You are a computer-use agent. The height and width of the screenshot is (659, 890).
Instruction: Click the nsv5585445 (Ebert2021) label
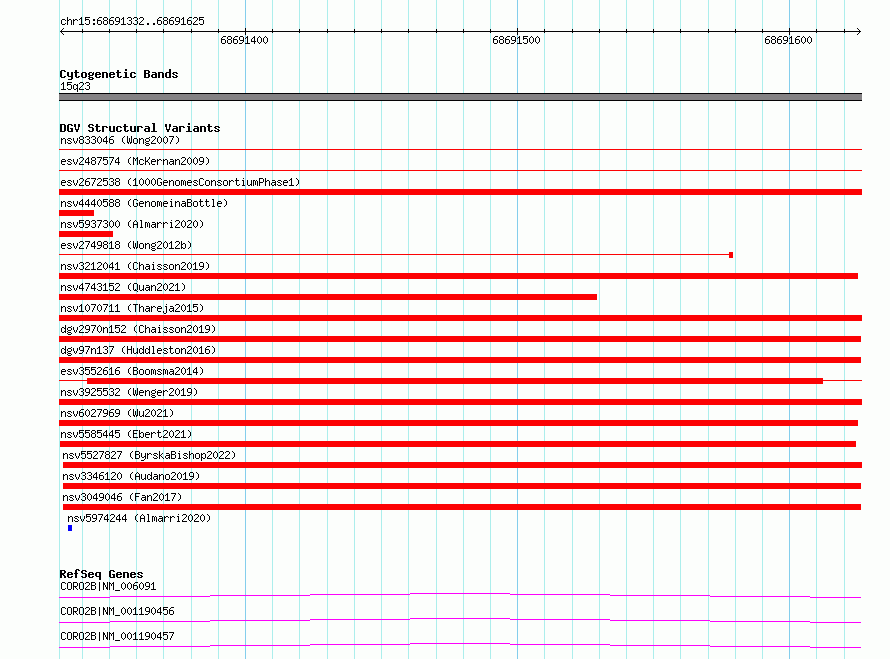coord(126,434)
